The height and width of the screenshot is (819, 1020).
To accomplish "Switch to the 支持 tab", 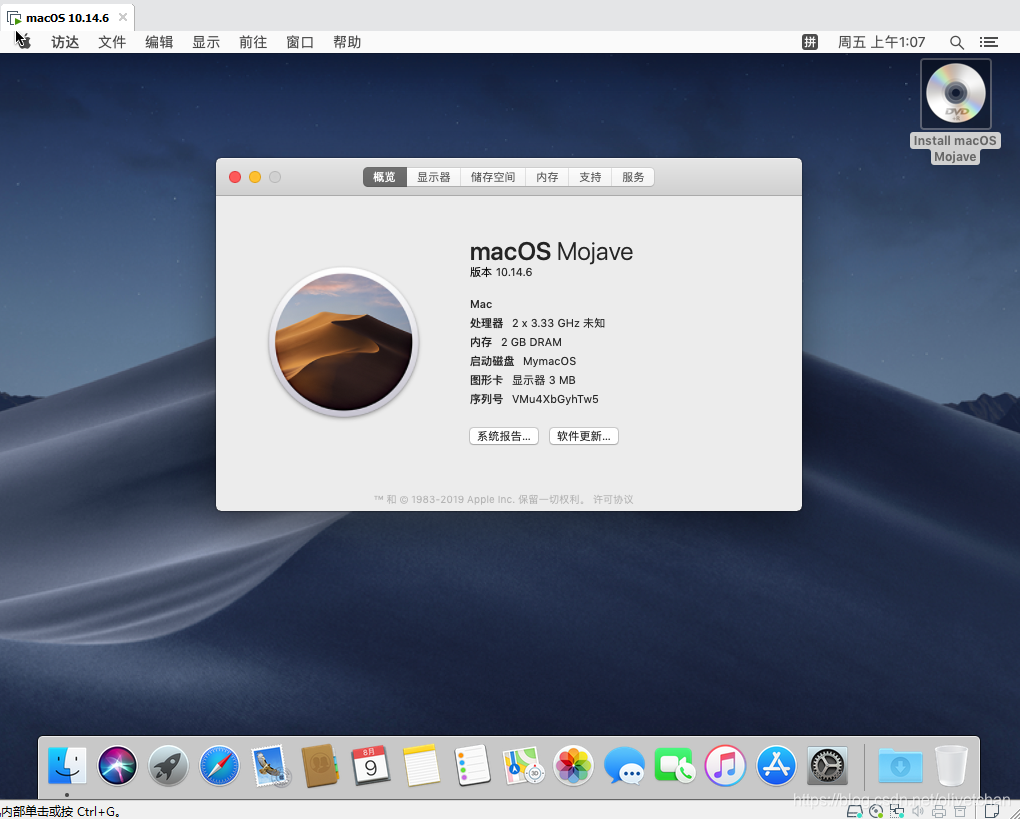I will click(x=590, y=177).
